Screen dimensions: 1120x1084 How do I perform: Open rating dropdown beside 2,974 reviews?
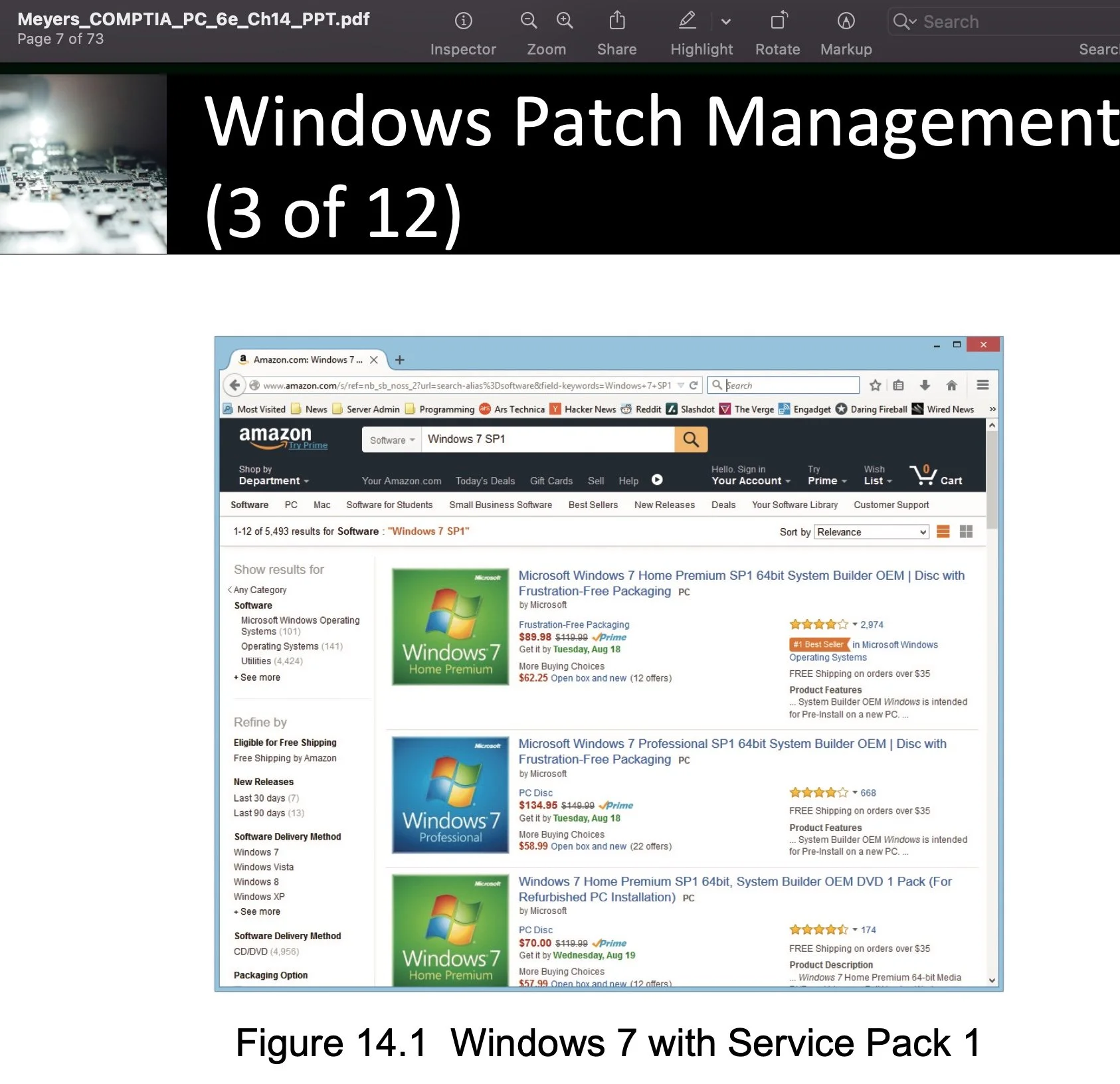point(855,624)
